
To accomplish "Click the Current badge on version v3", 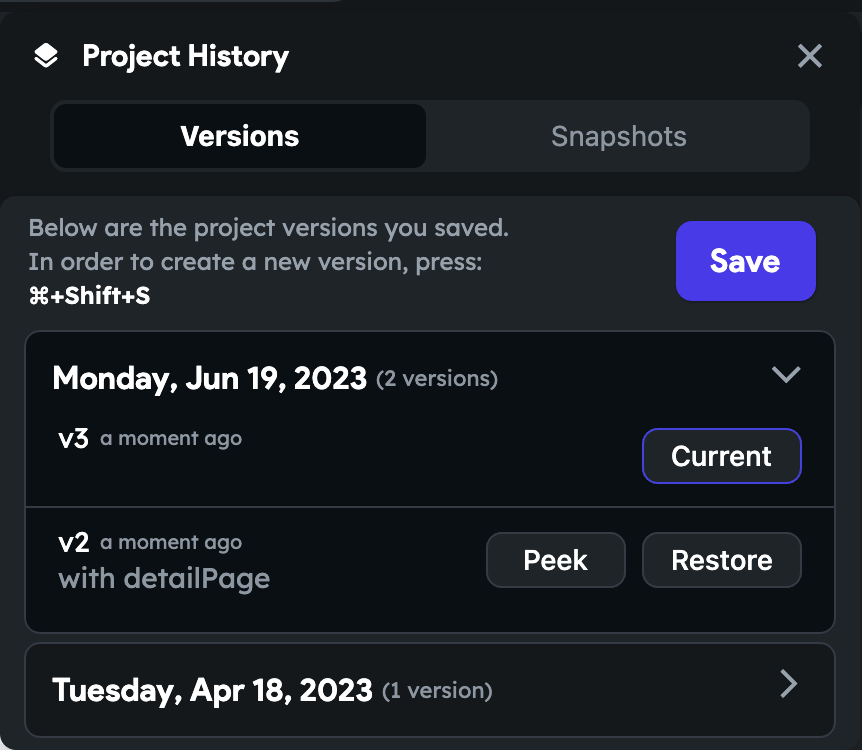I will click(721, 456).
